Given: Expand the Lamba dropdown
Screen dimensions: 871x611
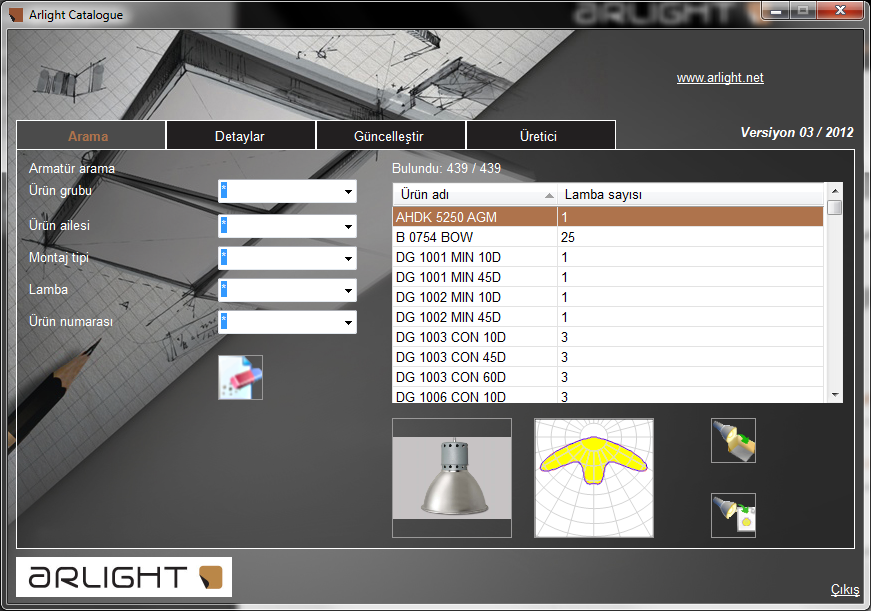Looking at the screenshot, I should coord(348,291).
